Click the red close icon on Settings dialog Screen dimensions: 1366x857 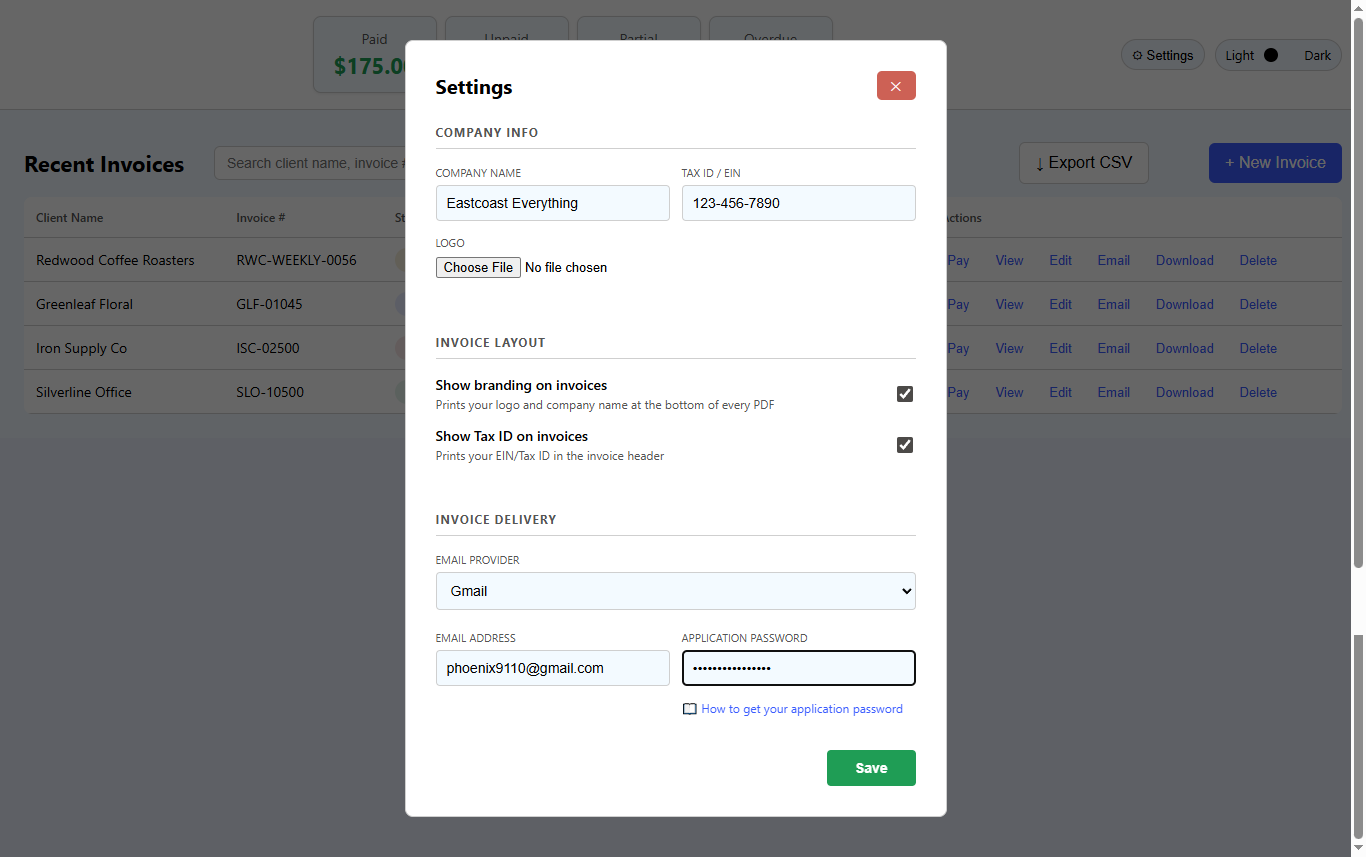pos(895,86)
